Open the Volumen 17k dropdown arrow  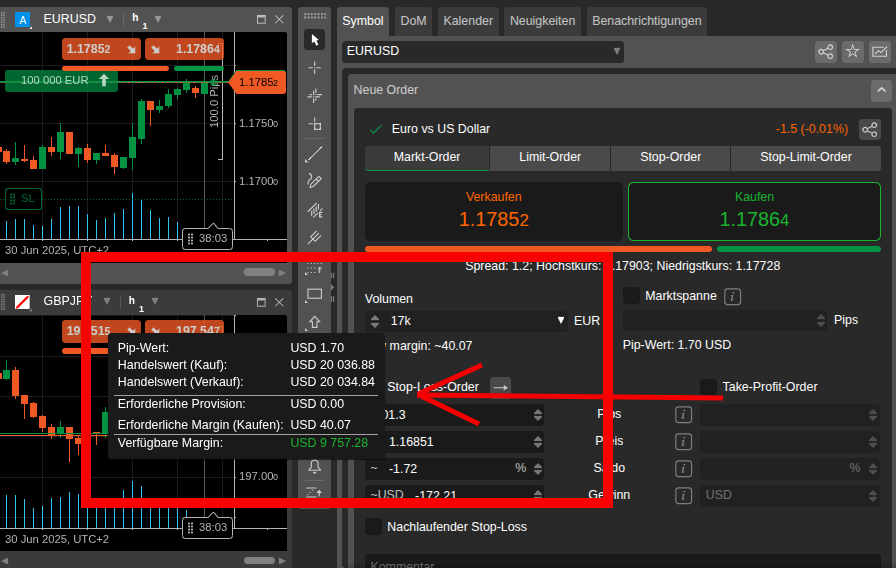coord(561,321)
